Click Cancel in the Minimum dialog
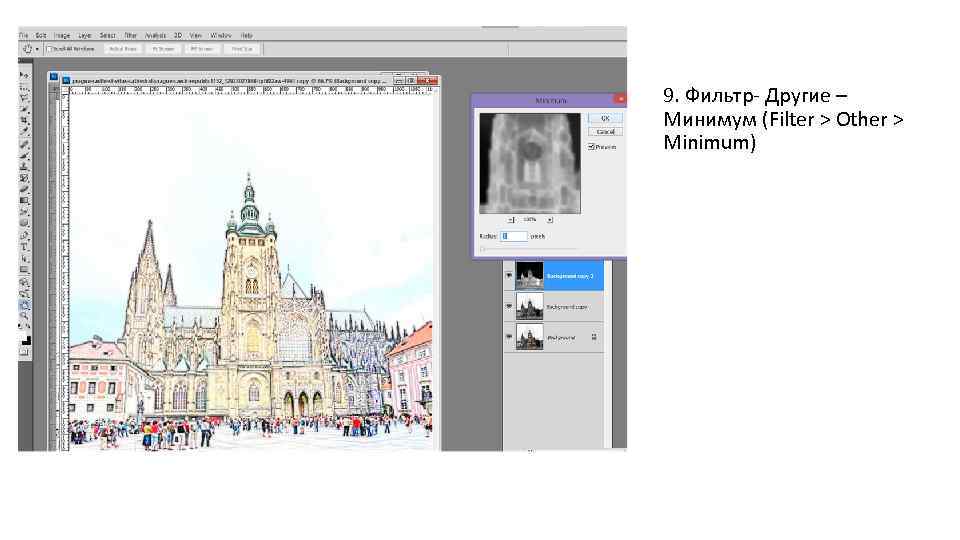Screen dimensions: 960x540 [x=605, y=132]
